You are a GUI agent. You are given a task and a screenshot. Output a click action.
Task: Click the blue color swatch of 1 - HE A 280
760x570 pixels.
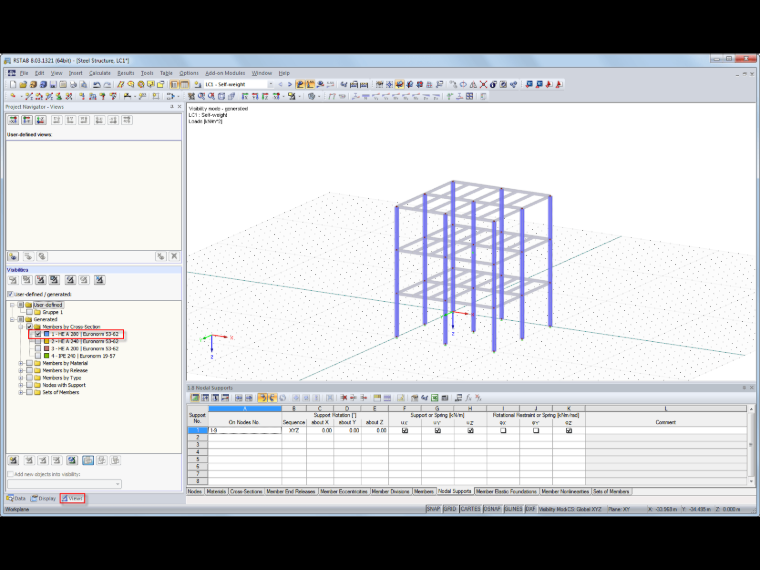47,334
